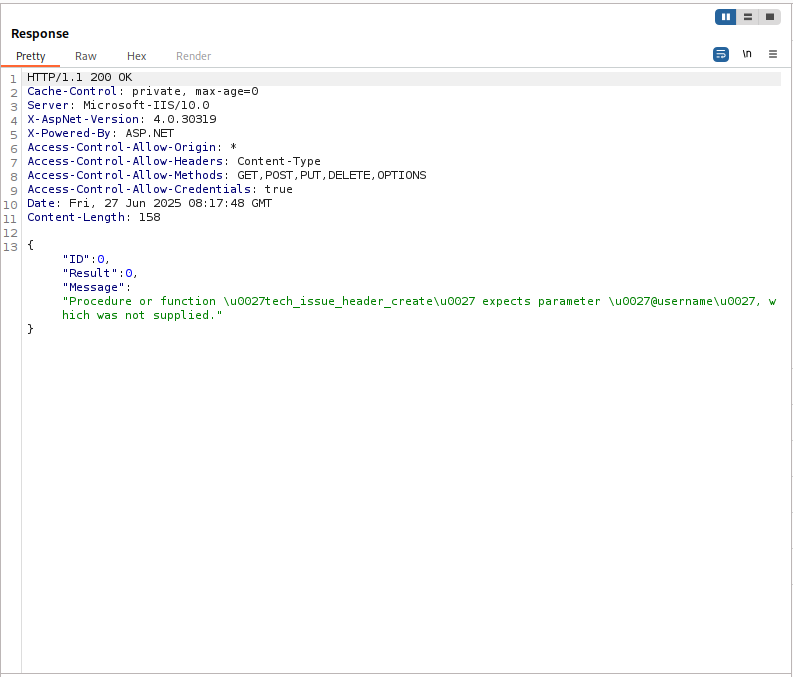The width and height of the screenshot is (793, 677).
Task: Click the Access-Control-Allow-Methods header name
Action: [x=125, y=175]
